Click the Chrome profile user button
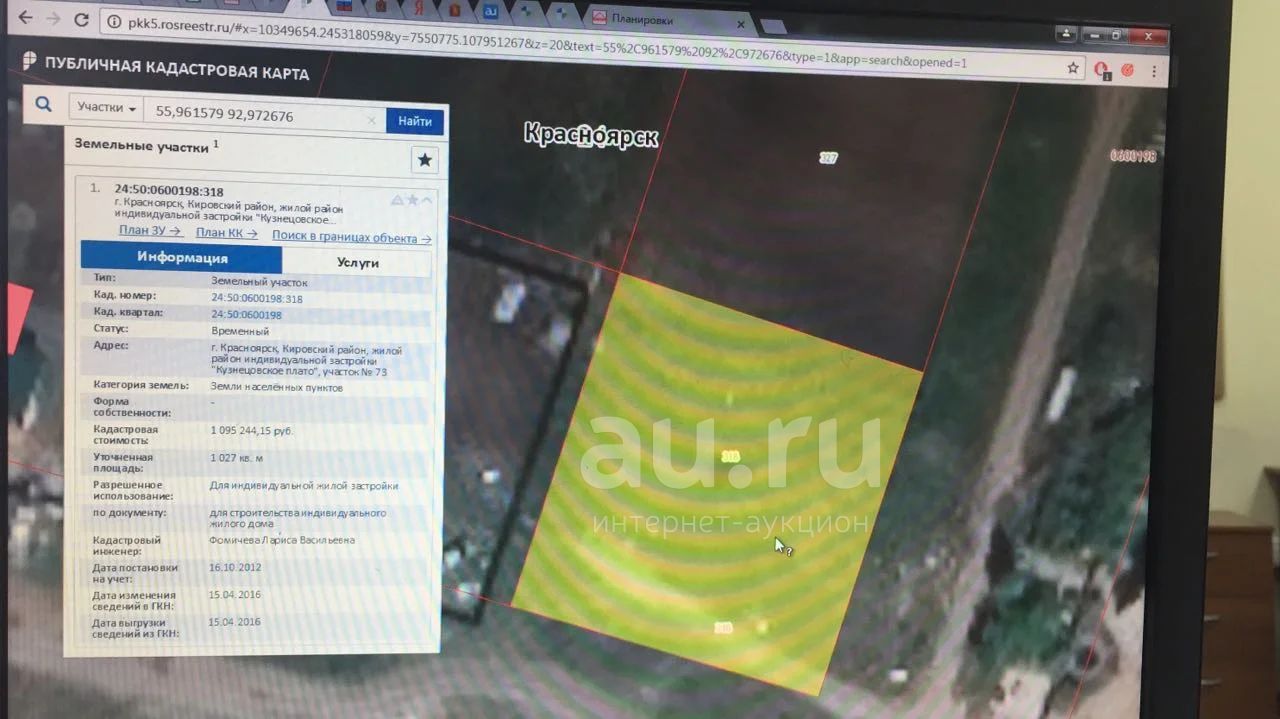The image size is (1280, 719). pos(1066,34)
